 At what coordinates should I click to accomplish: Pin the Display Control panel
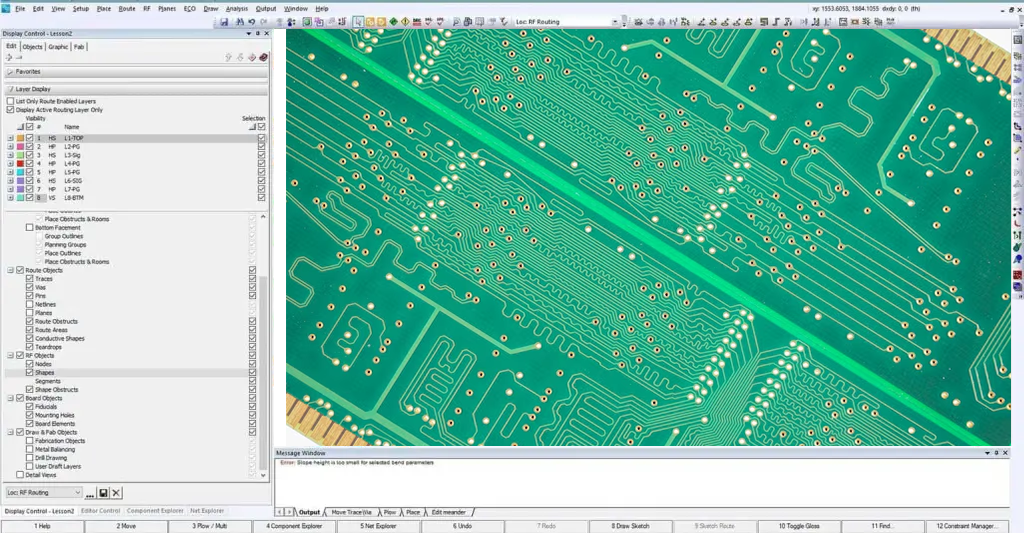[257, 33]
